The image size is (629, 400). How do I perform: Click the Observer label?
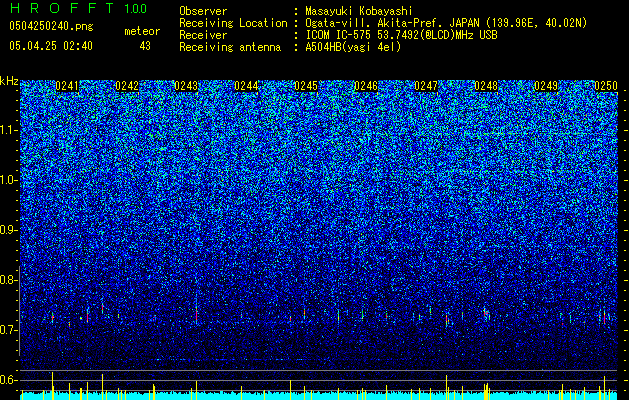pyautogui.click(x=203, y=11)
